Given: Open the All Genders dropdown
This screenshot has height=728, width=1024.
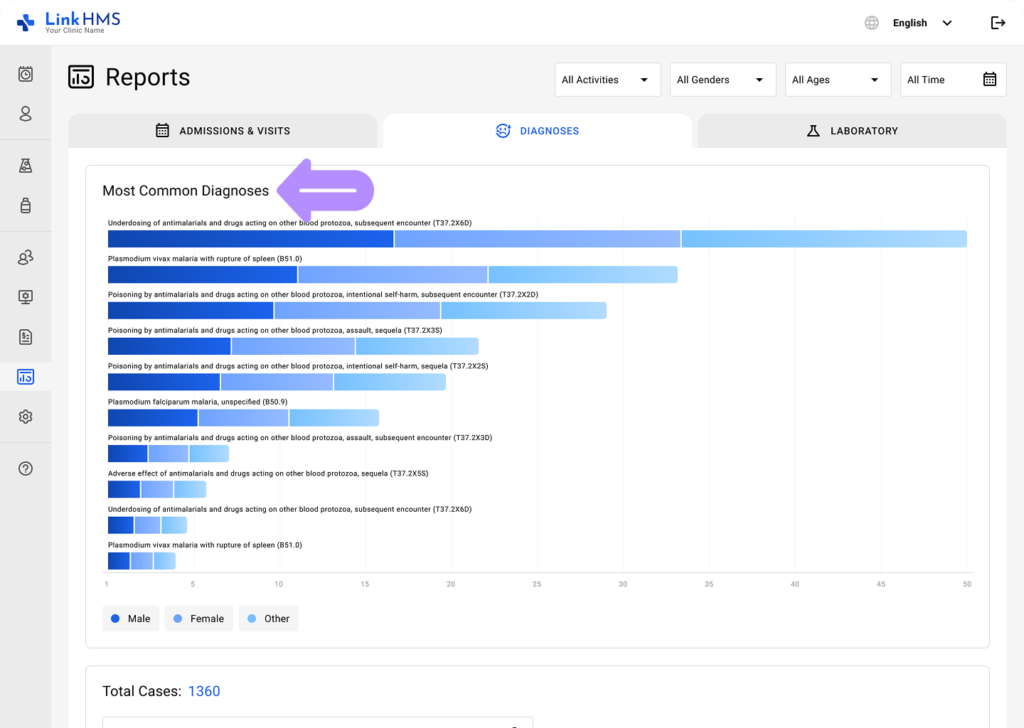Looking at the screenshot, I should (x=722, y=79).
